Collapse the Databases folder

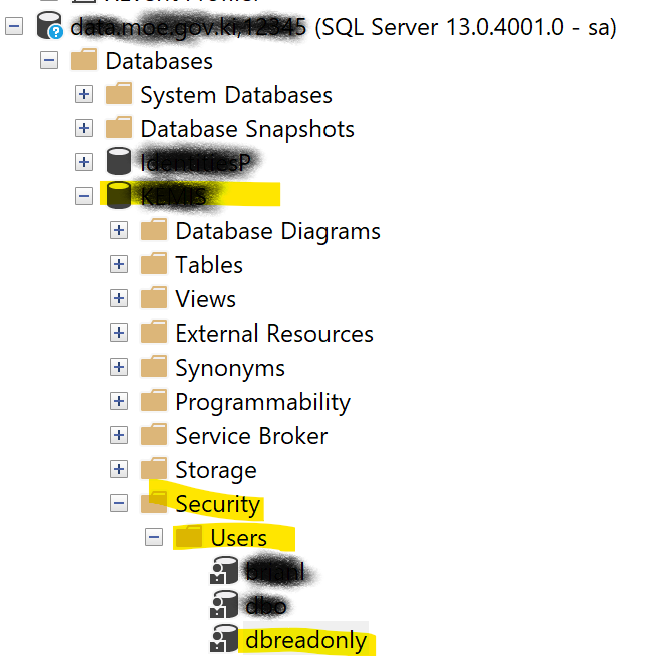pos(48,61)
